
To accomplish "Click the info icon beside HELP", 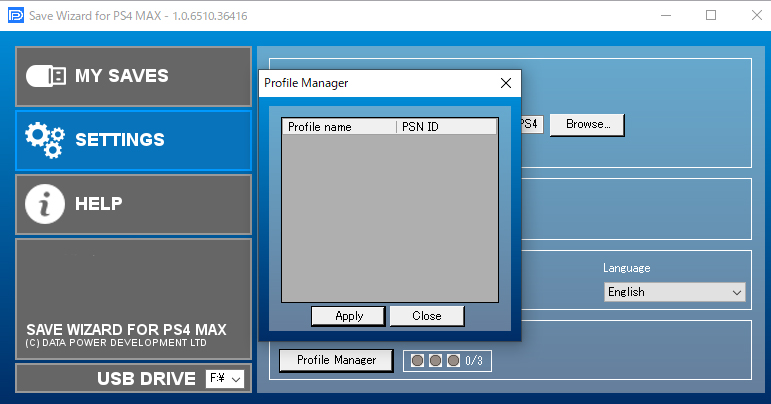I will 45,204.
